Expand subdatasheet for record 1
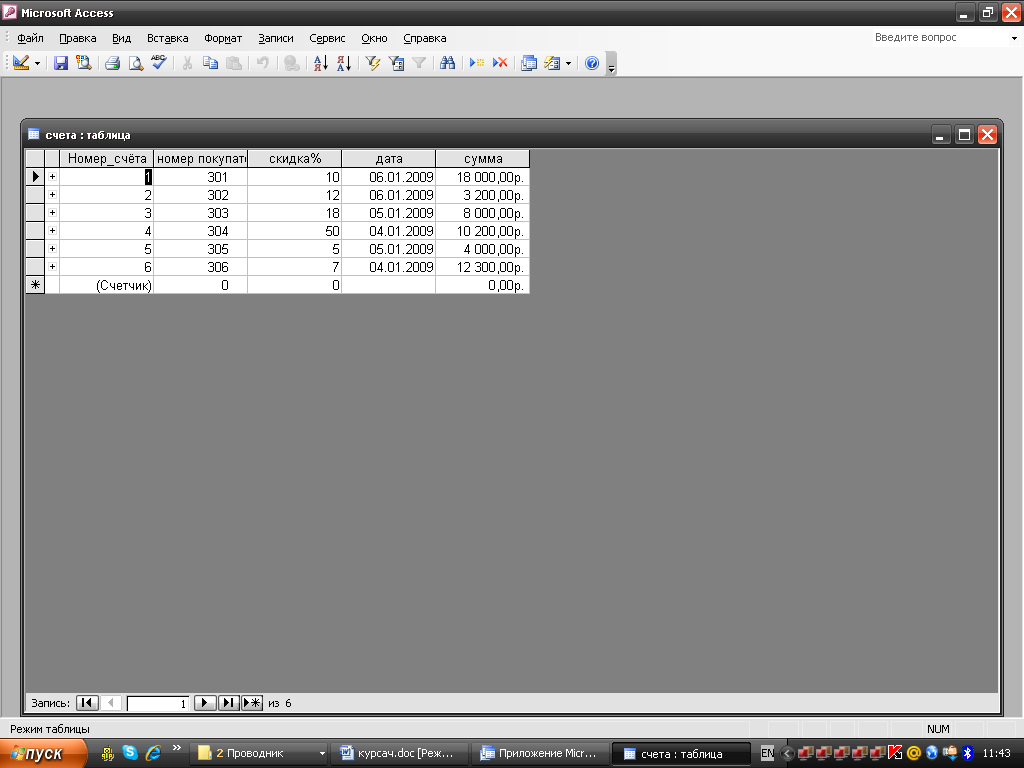 [52, 176]
